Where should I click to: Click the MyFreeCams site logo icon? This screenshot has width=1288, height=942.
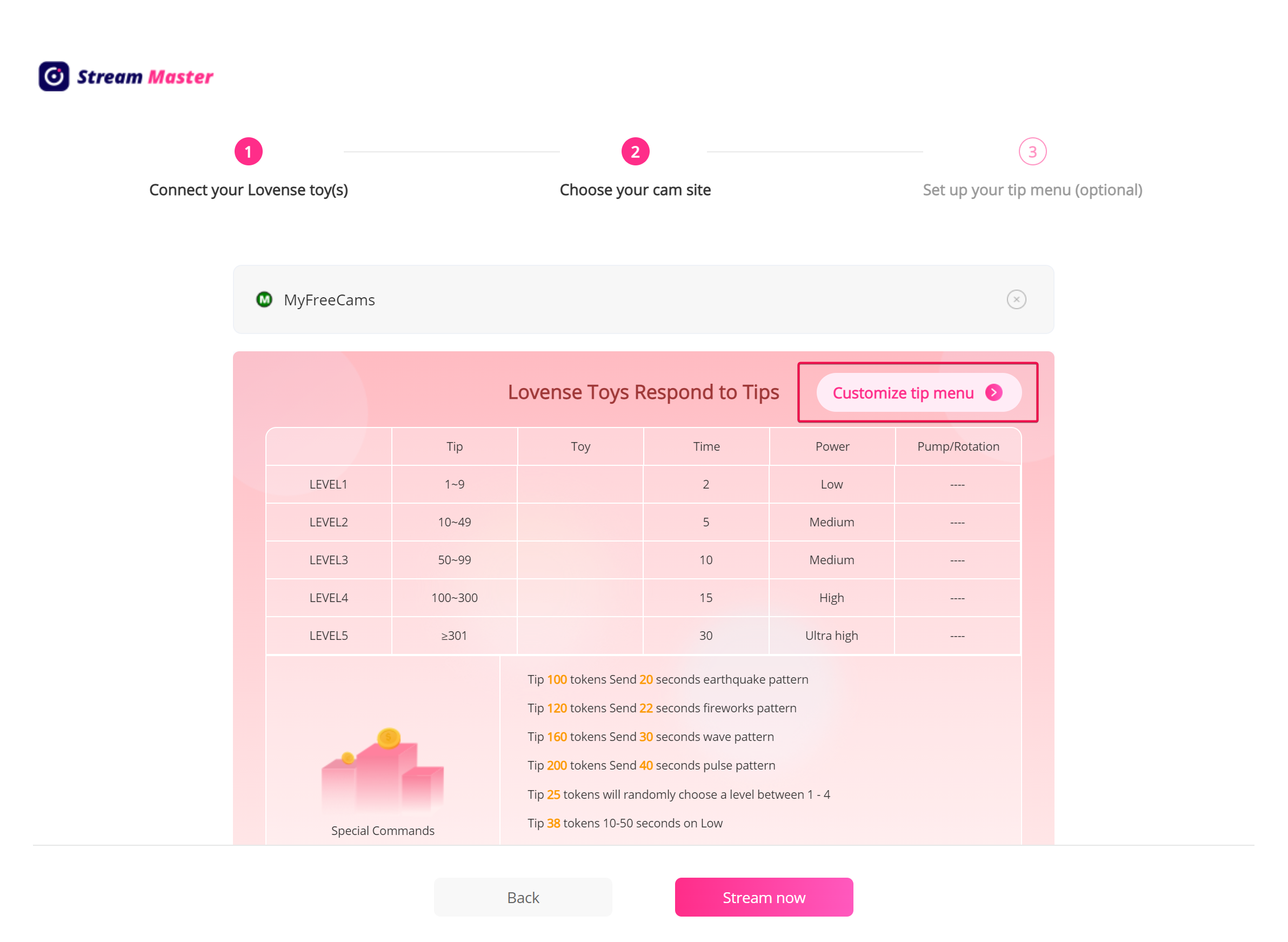264,299
